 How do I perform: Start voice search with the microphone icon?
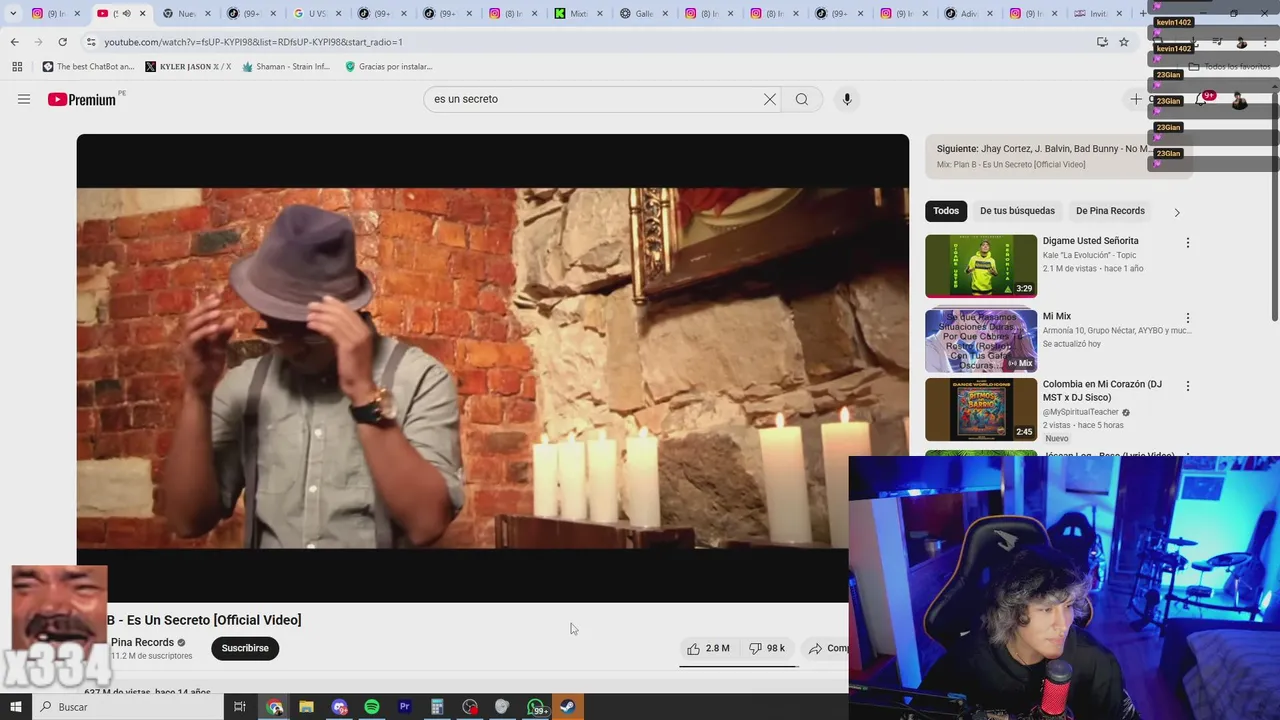click(847, 99)
